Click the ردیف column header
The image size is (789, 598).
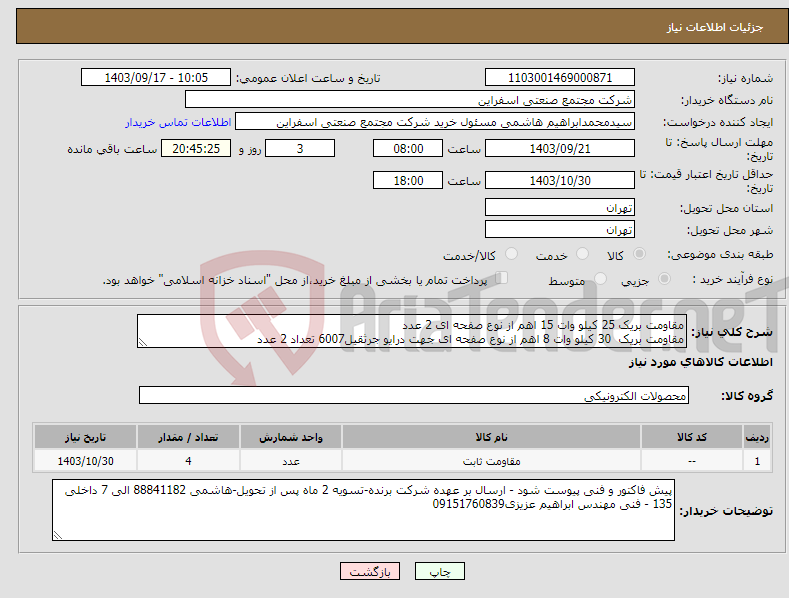click(757, 437)
